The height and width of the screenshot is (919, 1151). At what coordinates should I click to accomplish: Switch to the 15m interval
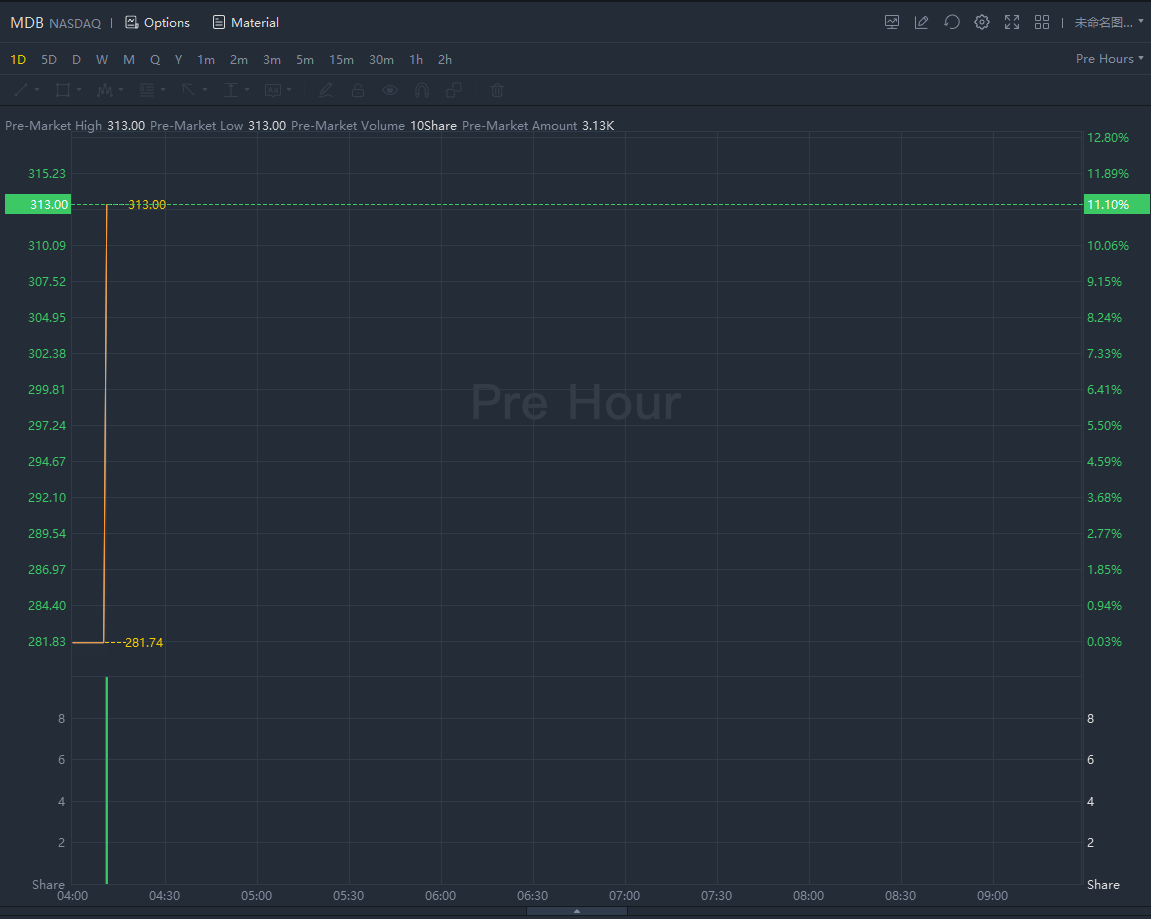click(341, 59)
